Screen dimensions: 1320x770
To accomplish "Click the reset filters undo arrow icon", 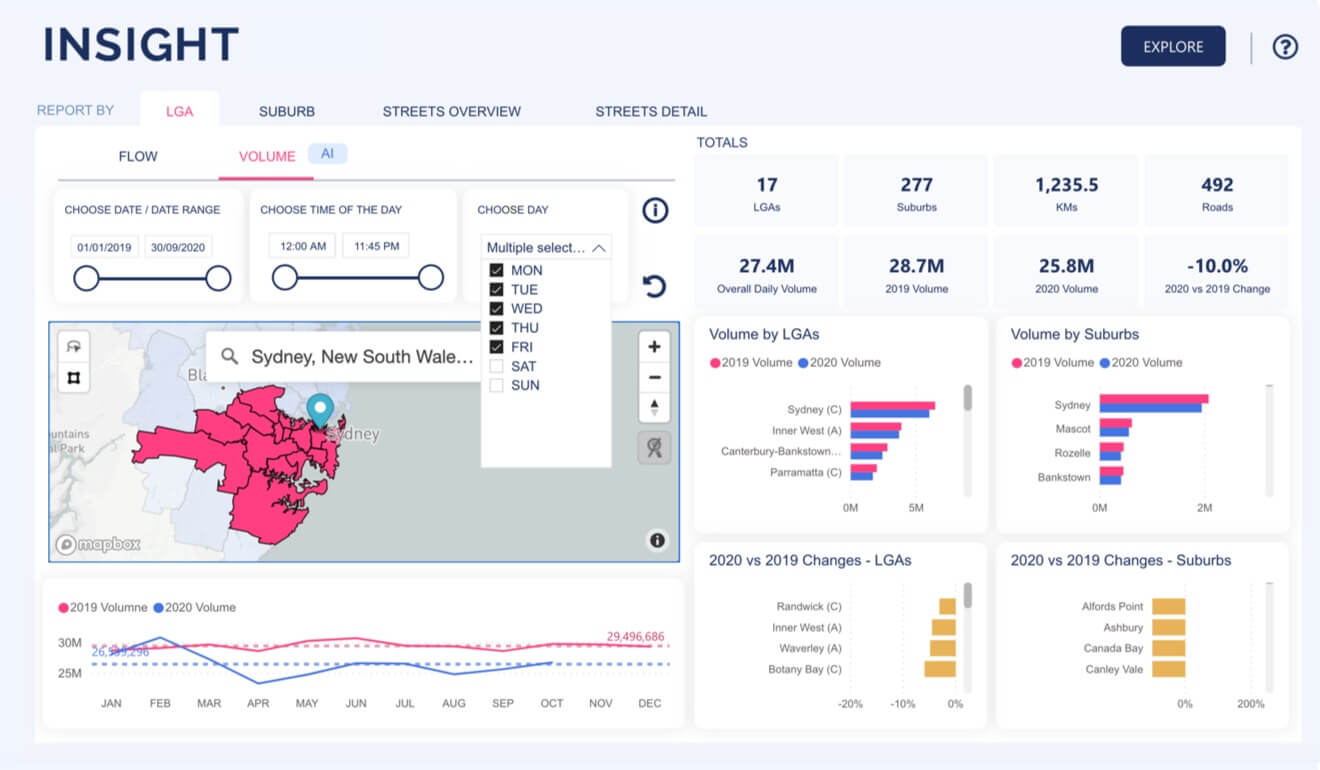I will (654, 287).
